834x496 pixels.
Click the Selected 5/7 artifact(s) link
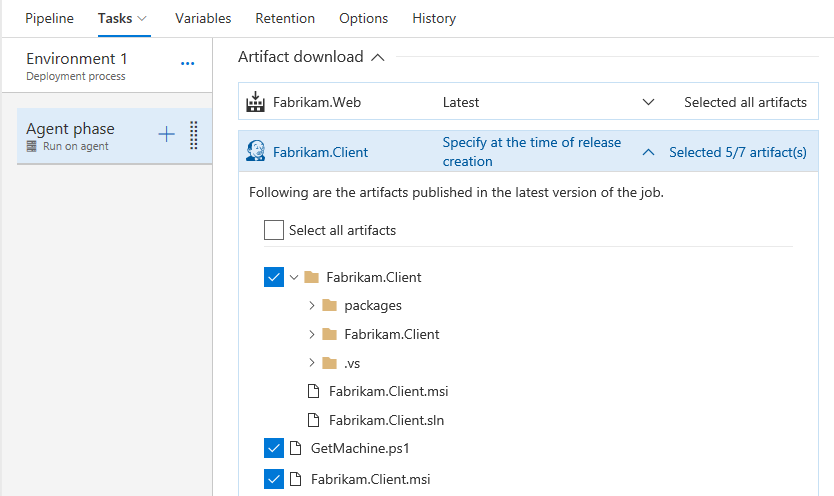[737, 153]
